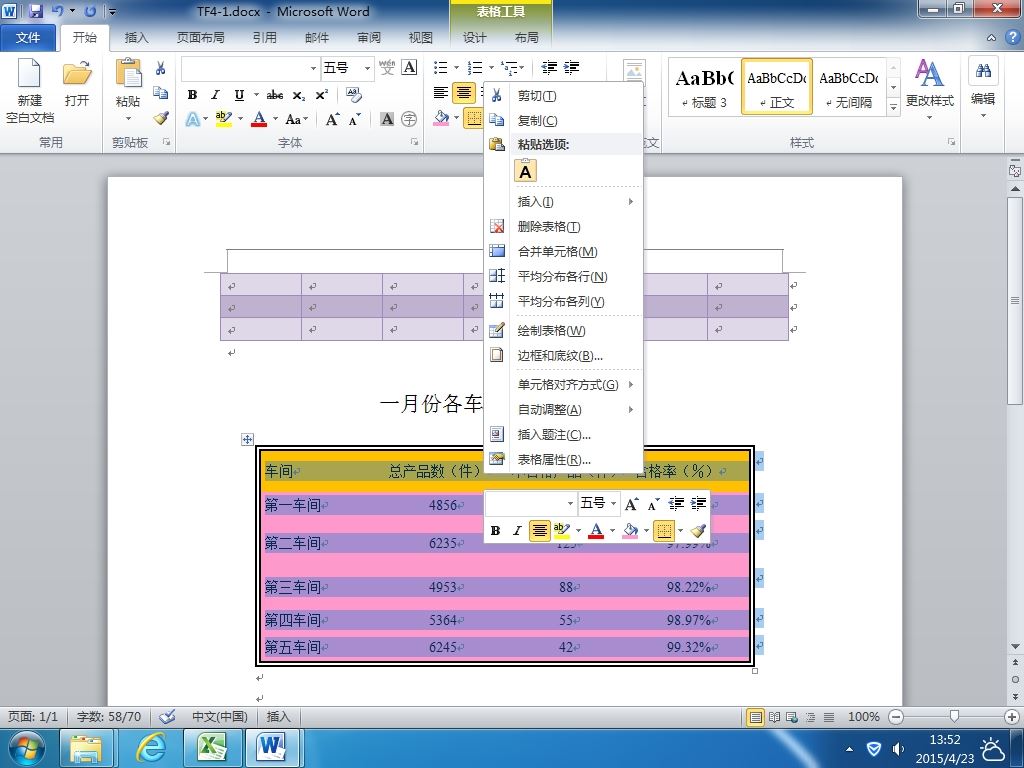Switch to the 页面布局 ribbon tab
This screenshot has height=768, width=1024.
(200, 38)
